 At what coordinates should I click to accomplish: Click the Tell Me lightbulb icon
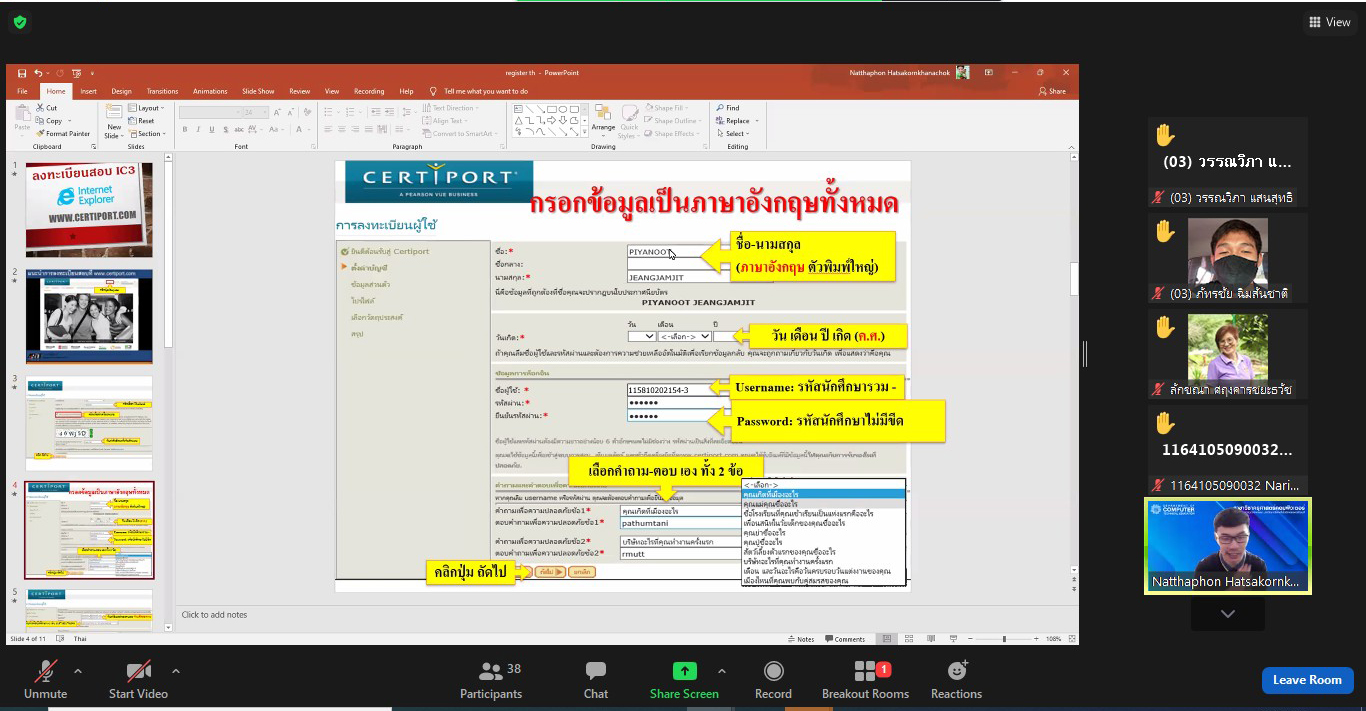433,91
